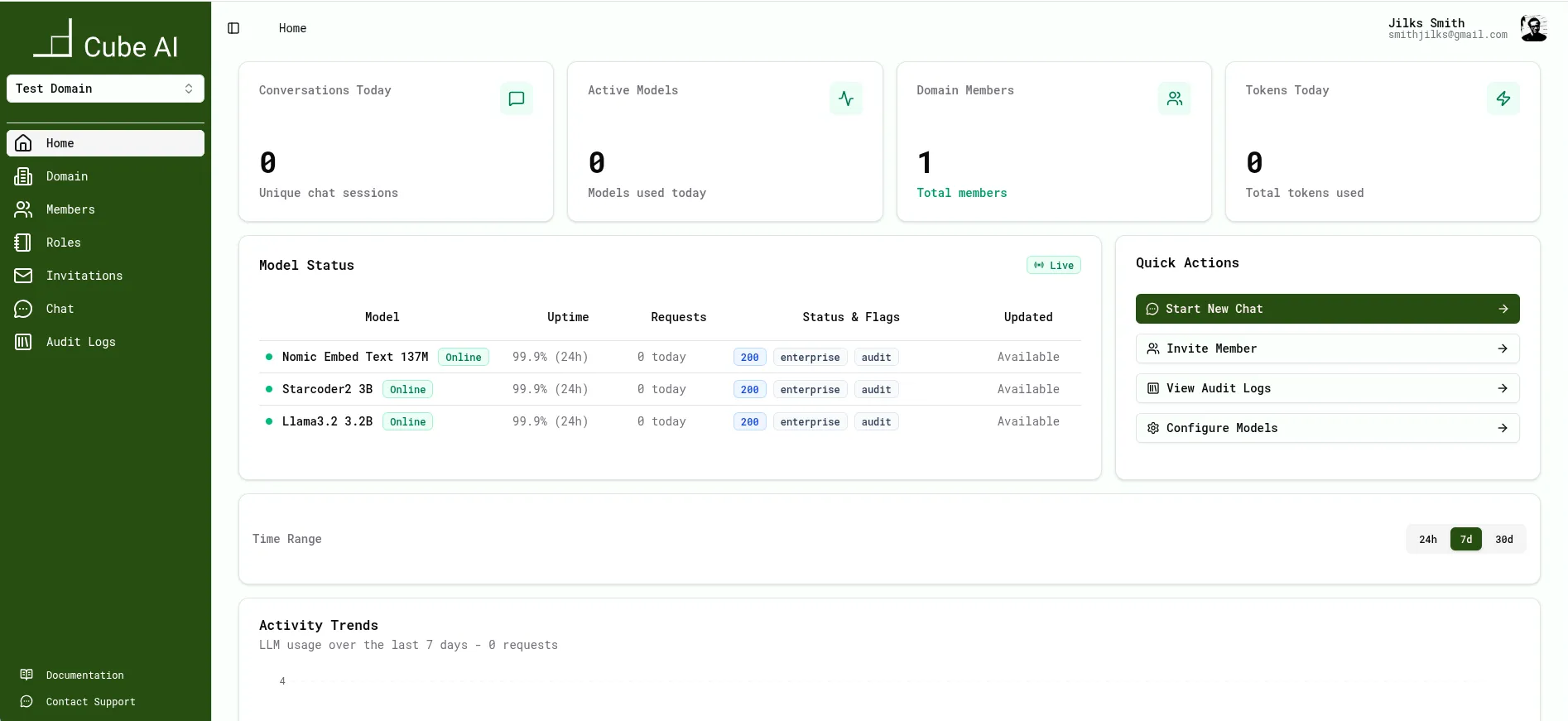Click the Invite Member person icon

(1152, 348)
